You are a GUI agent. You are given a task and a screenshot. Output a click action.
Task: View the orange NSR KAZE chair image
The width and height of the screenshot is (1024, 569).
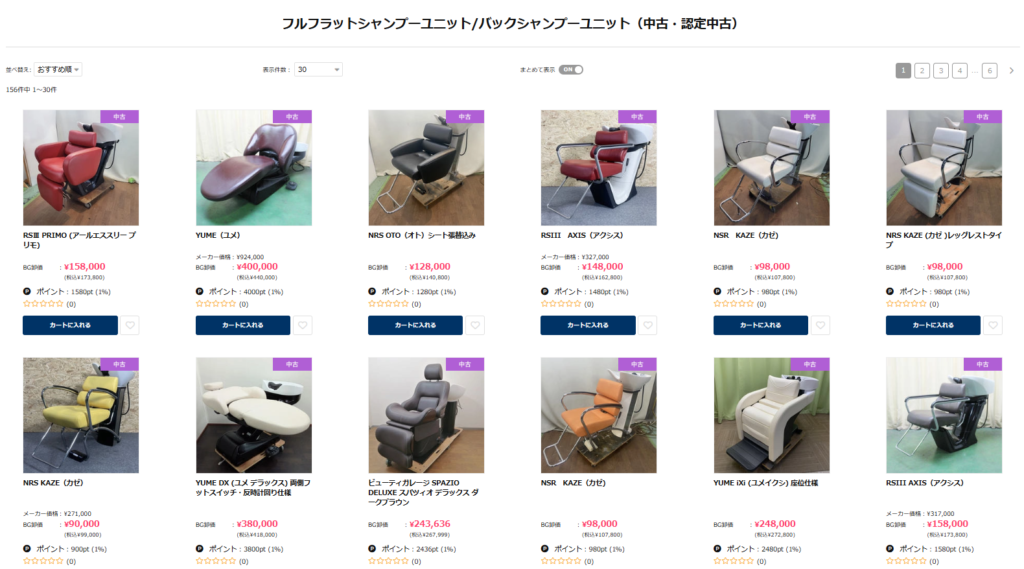point(598,415)
